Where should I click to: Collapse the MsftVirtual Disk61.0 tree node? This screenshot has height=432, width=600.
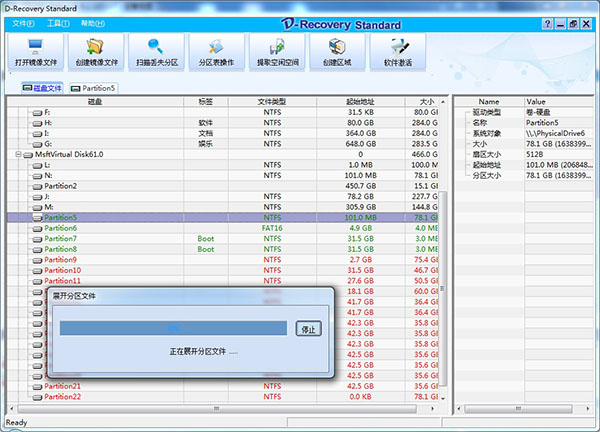tap(18, 154)
